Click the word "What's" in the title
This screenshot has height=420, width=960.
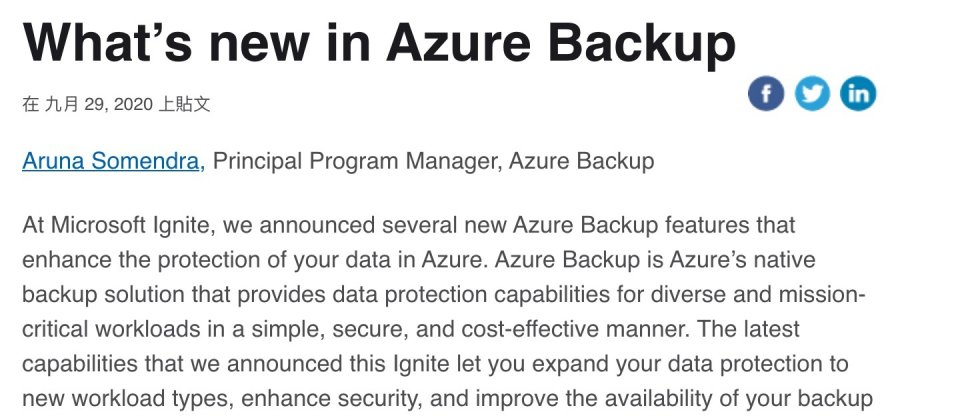107,42
